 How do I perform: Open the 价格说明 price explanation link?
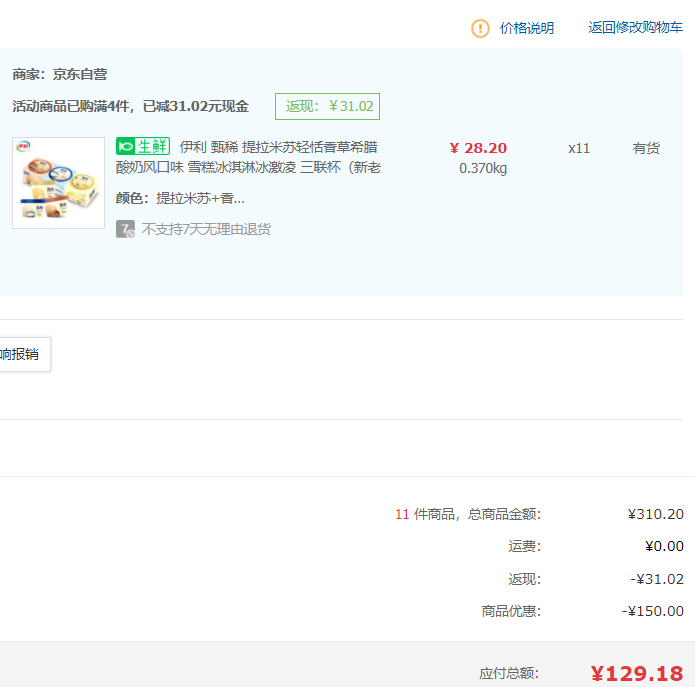pyautogui.click(x=527, y=28)
